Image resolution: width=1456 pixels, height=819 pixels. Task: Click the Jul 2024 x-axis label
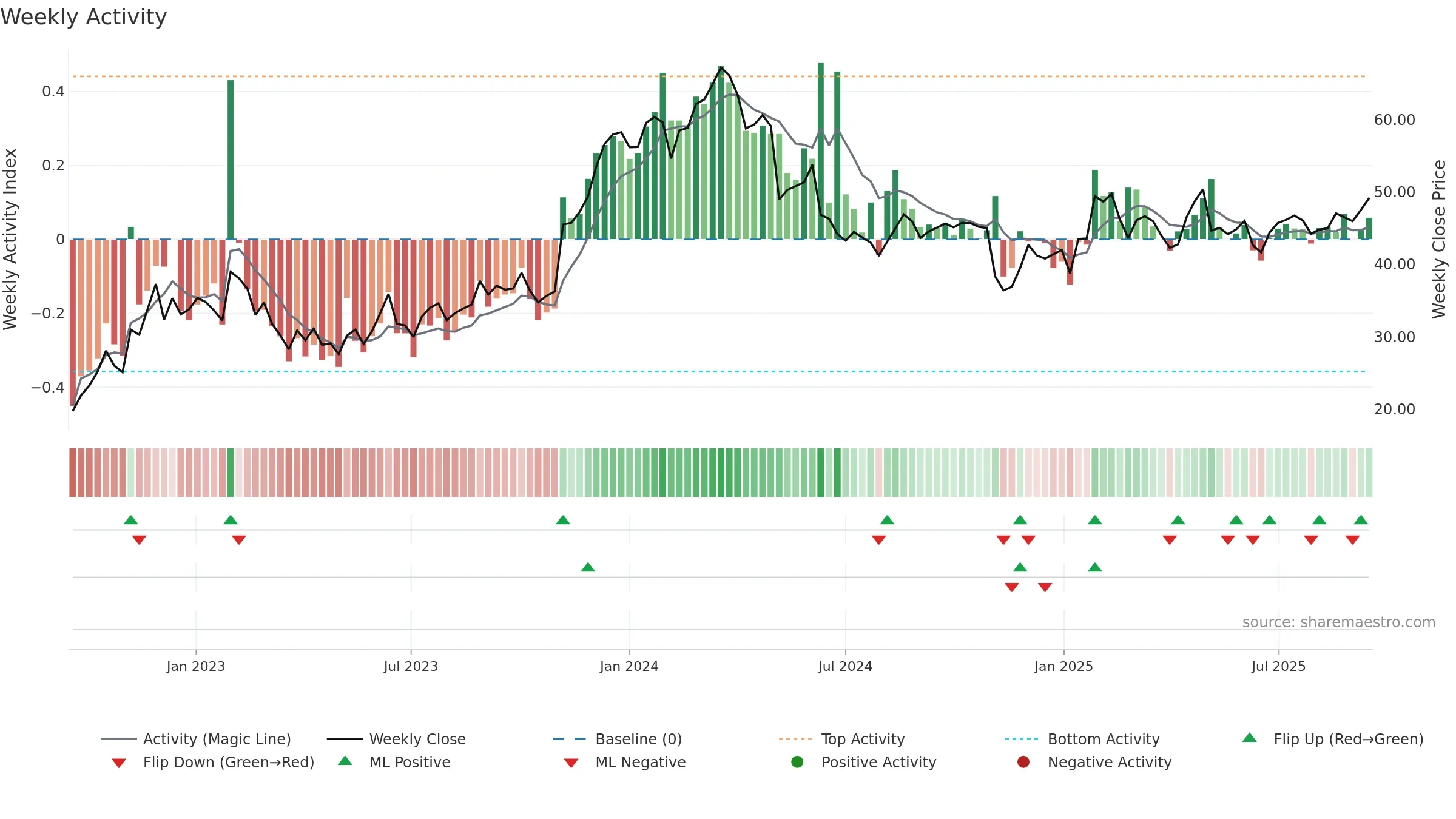845,666
